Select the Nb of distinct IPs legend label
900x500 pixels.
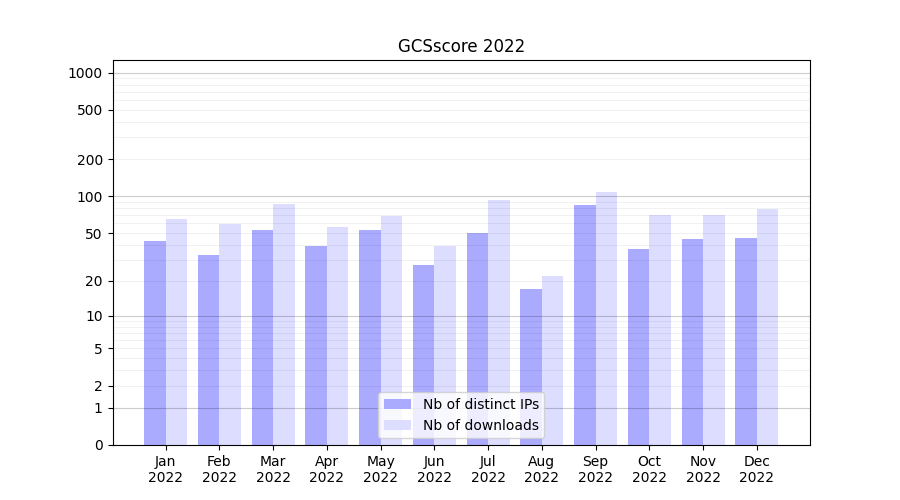pyautogui.click(x=480, y=404)
